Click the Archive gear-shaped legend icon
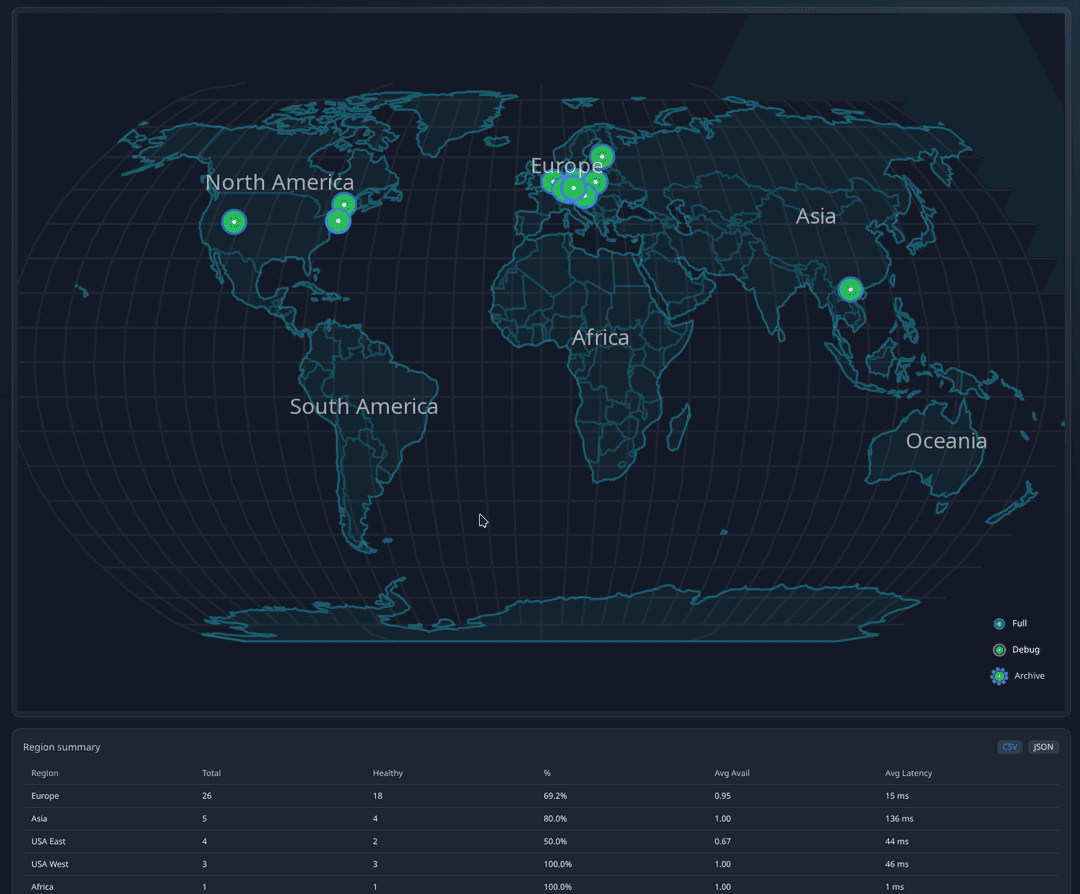 point(998,675)
